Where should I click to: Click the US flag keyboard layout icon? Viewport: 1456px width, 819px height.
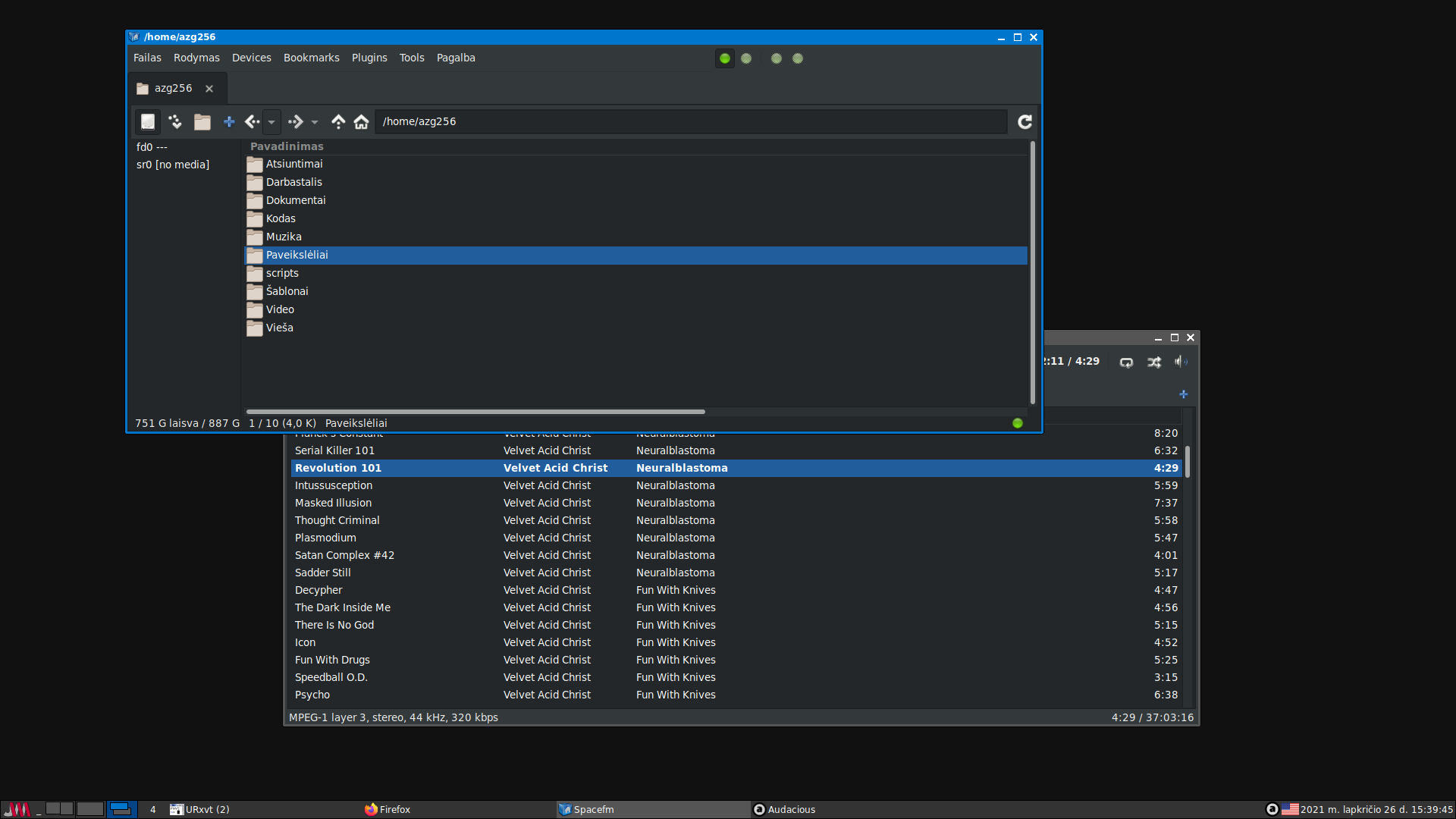pyautogui.click(x=1290, y=809)
